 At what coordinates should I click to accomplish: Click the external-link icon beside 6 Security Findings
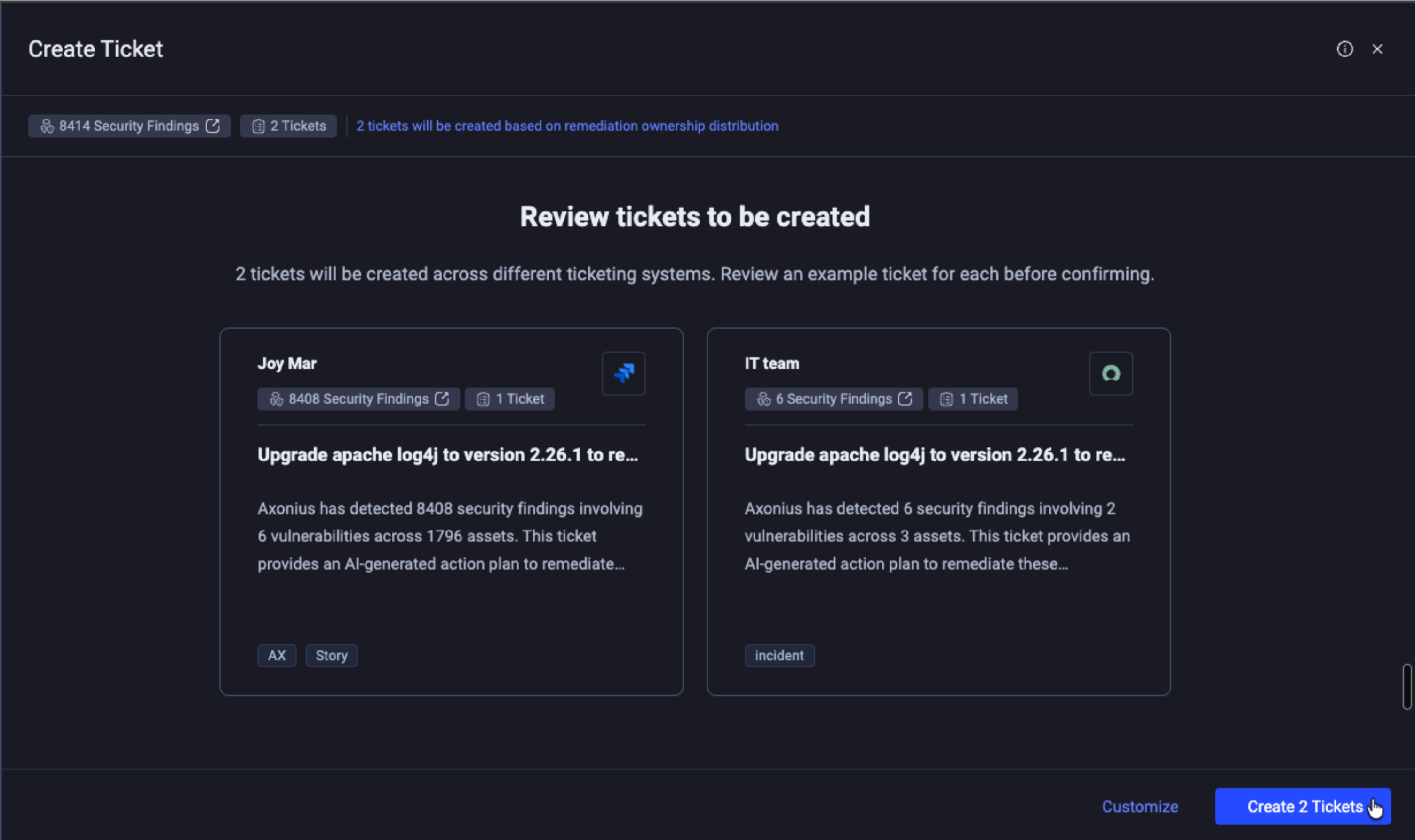point(905,398)
